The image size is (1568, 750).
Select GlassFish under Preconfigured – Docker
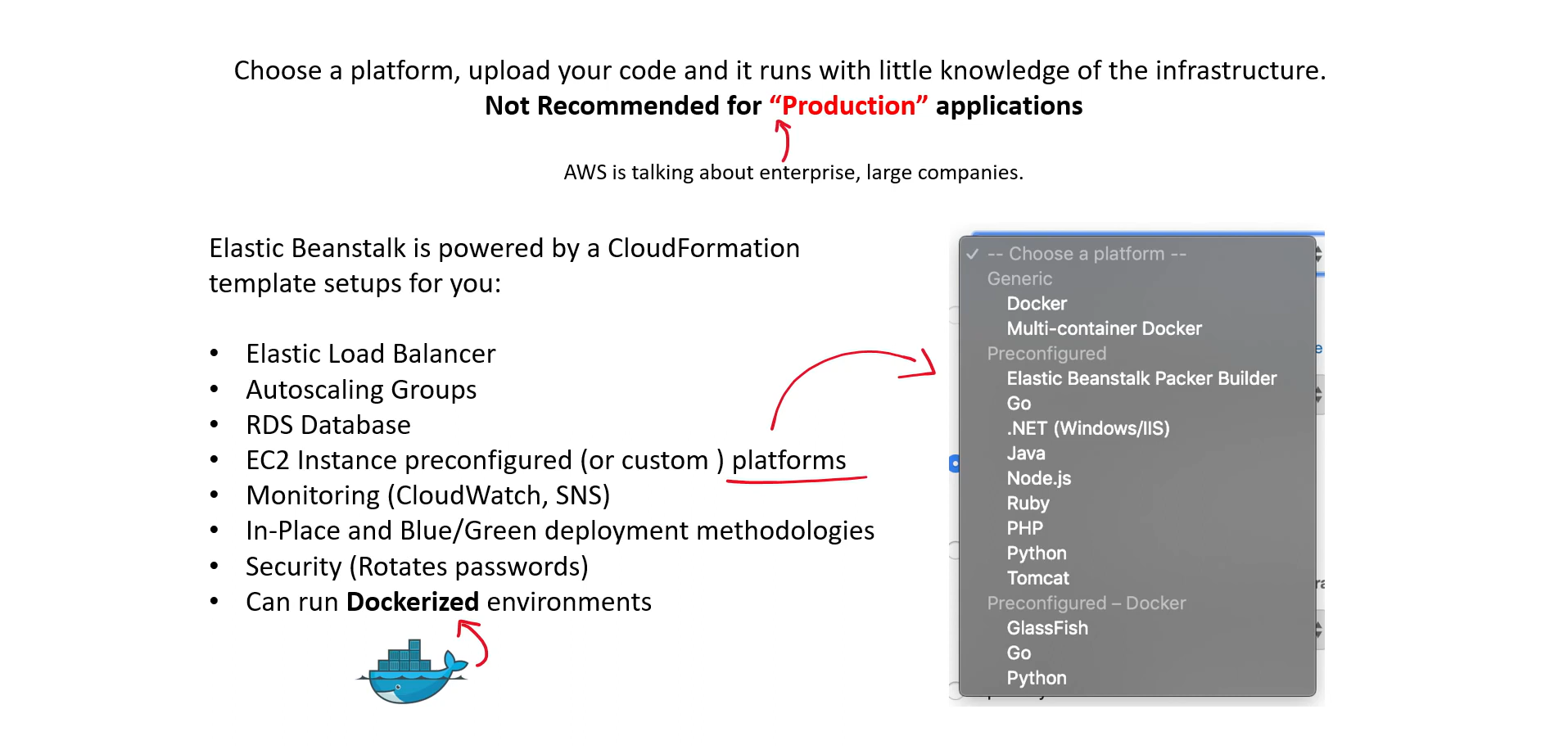coord(1047,628)
